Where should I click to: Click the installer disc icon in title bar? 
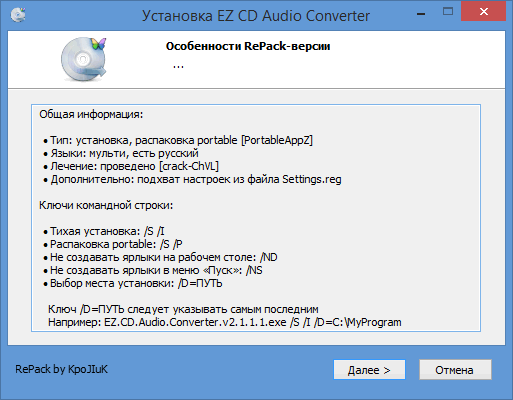tap(18, 15)
